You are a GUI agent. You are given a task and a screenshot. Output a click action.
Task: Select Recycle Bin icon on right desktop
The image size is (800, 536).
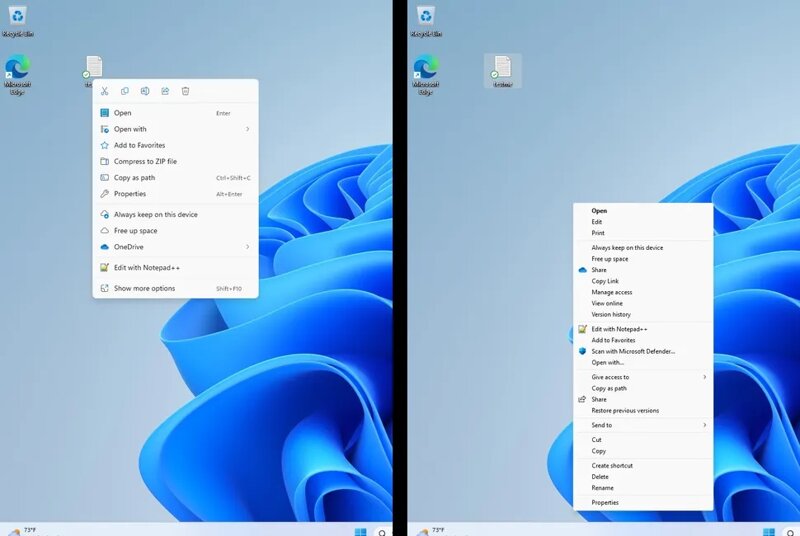point(426,21)
